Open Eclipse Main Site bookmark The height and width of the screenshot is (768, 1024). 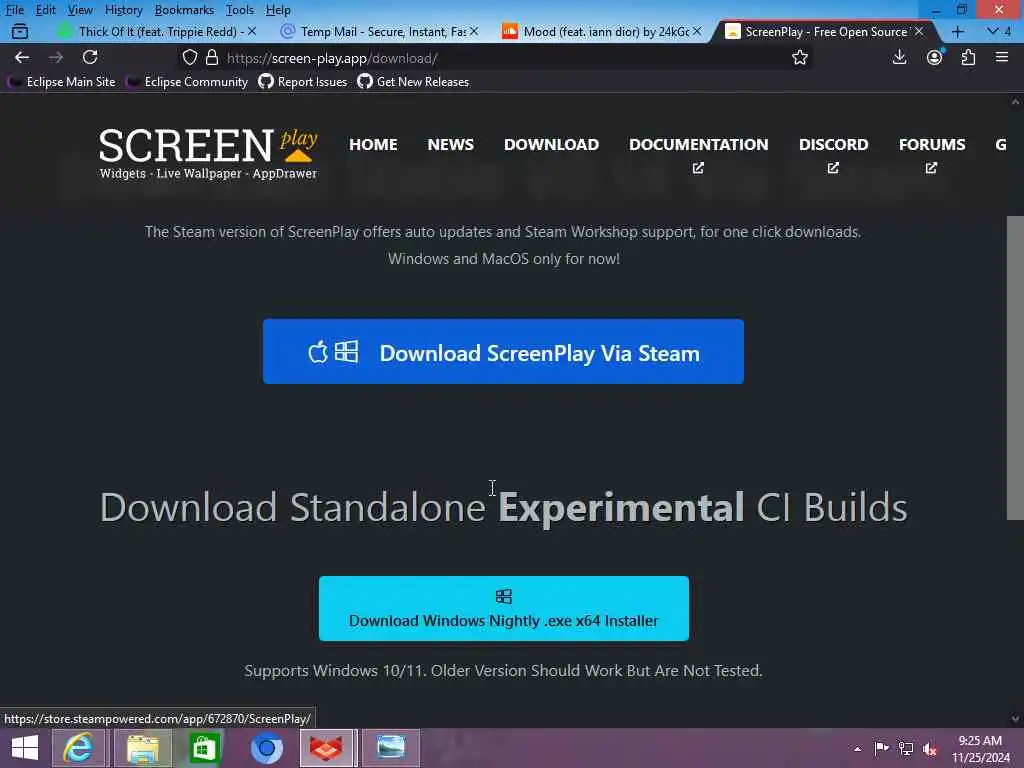61,82
